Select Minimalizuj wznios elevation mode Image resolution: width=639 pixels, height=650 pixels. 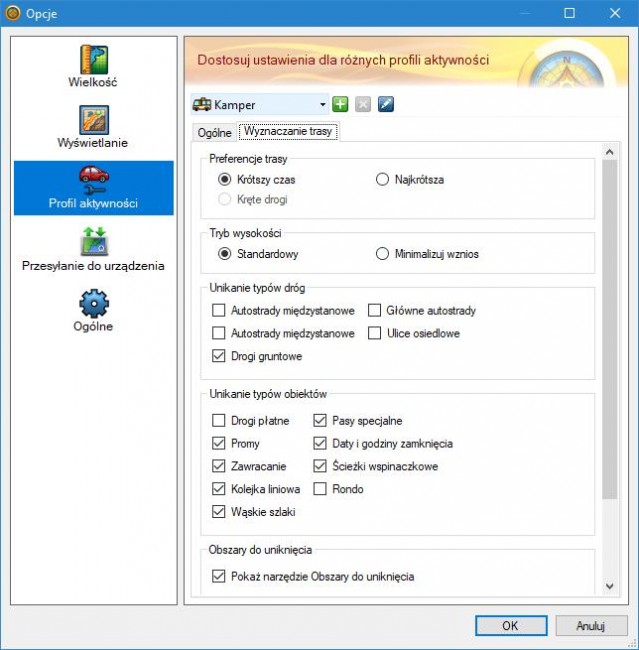[x=382, y=254]
